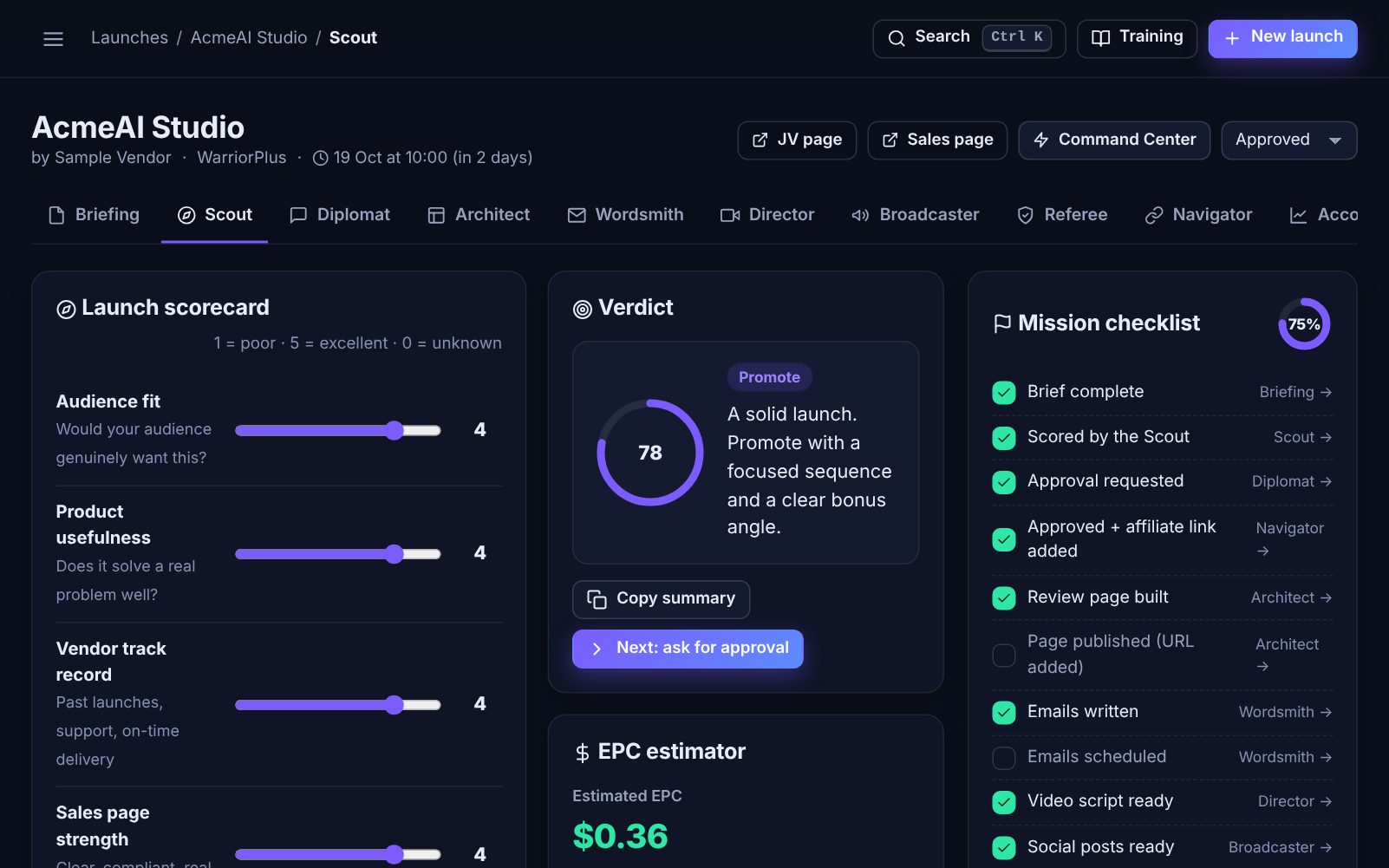The width and height of the screenshot is (1389, 868).
Task: Click the 75% checklist progress ring
Action: 1304,324
